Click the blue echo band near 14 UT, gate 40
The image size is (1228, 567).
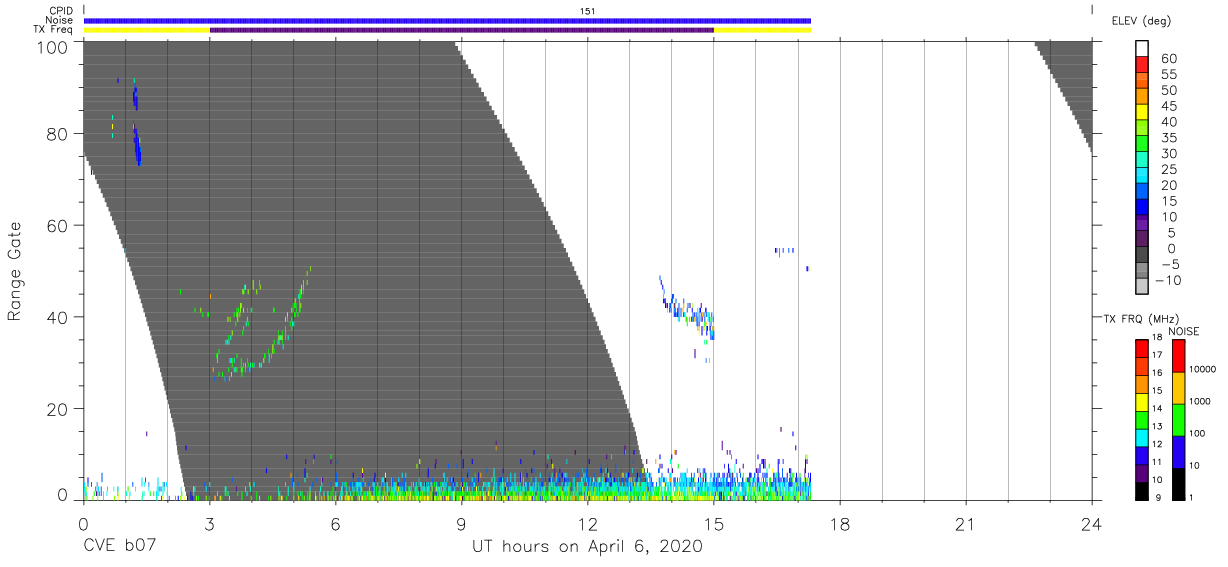pos(688,309)
